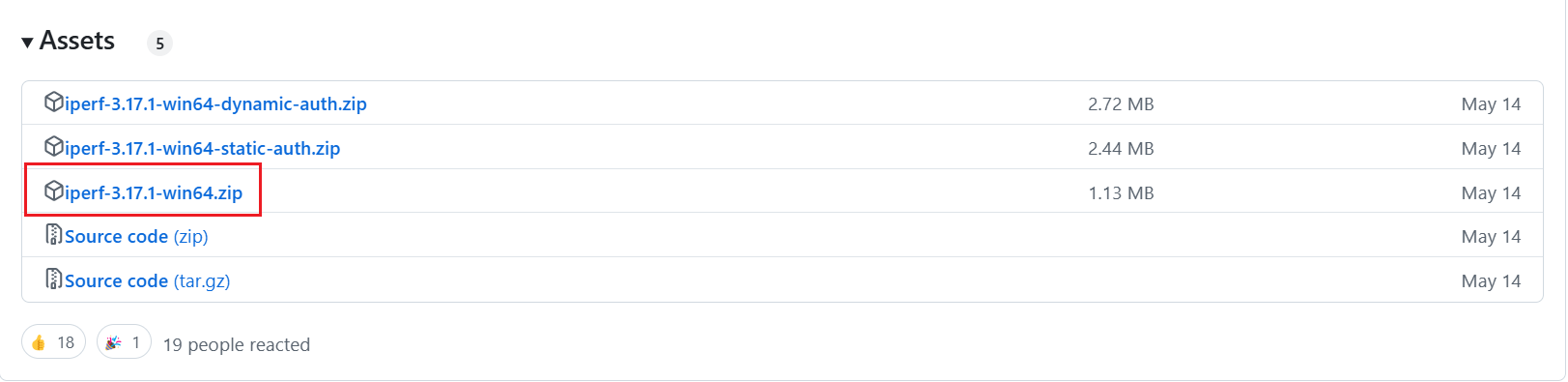Viewport: 1568px width, 382px height.
Task: Click zip file icon beside Source code (zip)
Action: tap(54, 235)
